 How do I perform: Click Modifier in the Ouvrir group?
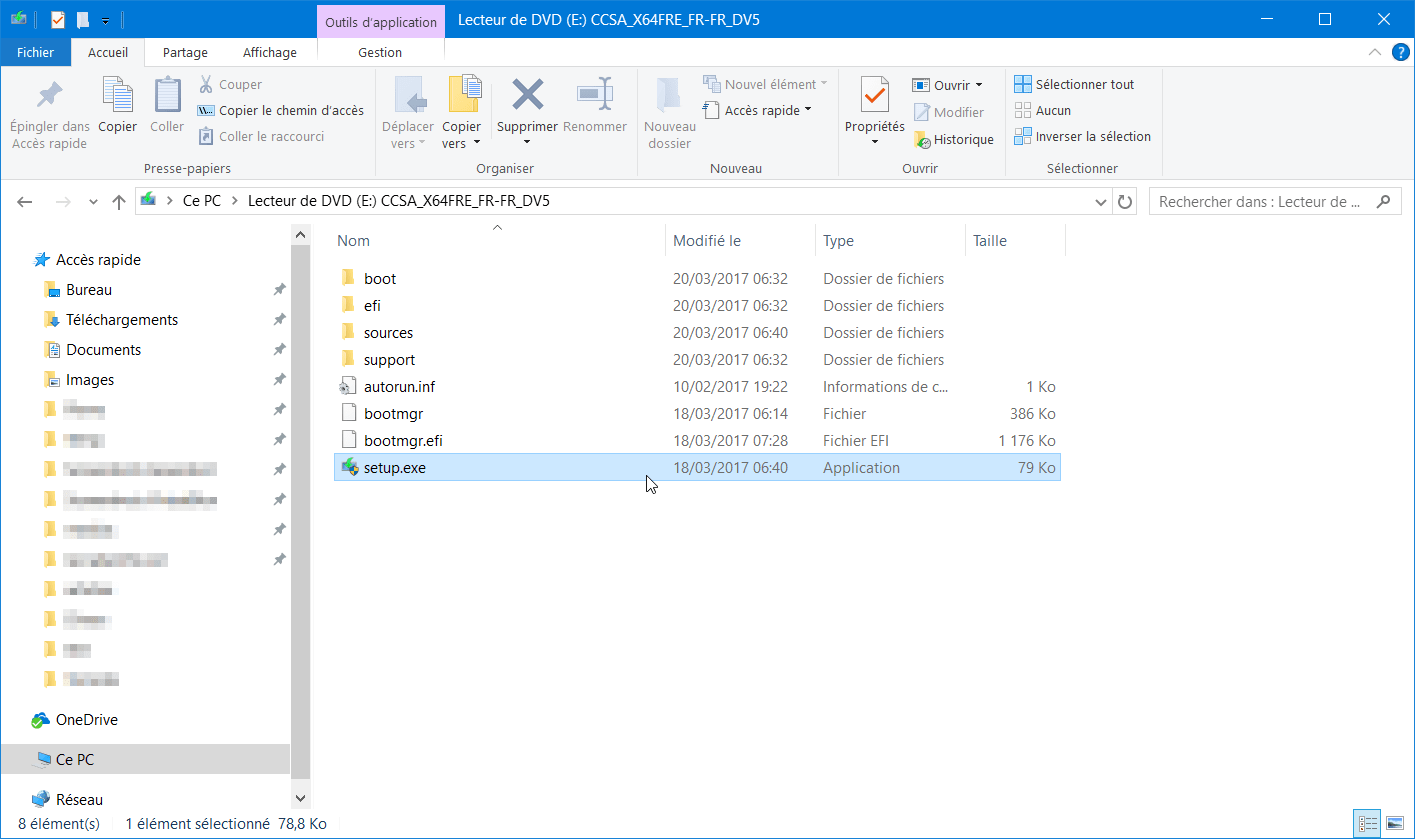click(x=948, y=112)
